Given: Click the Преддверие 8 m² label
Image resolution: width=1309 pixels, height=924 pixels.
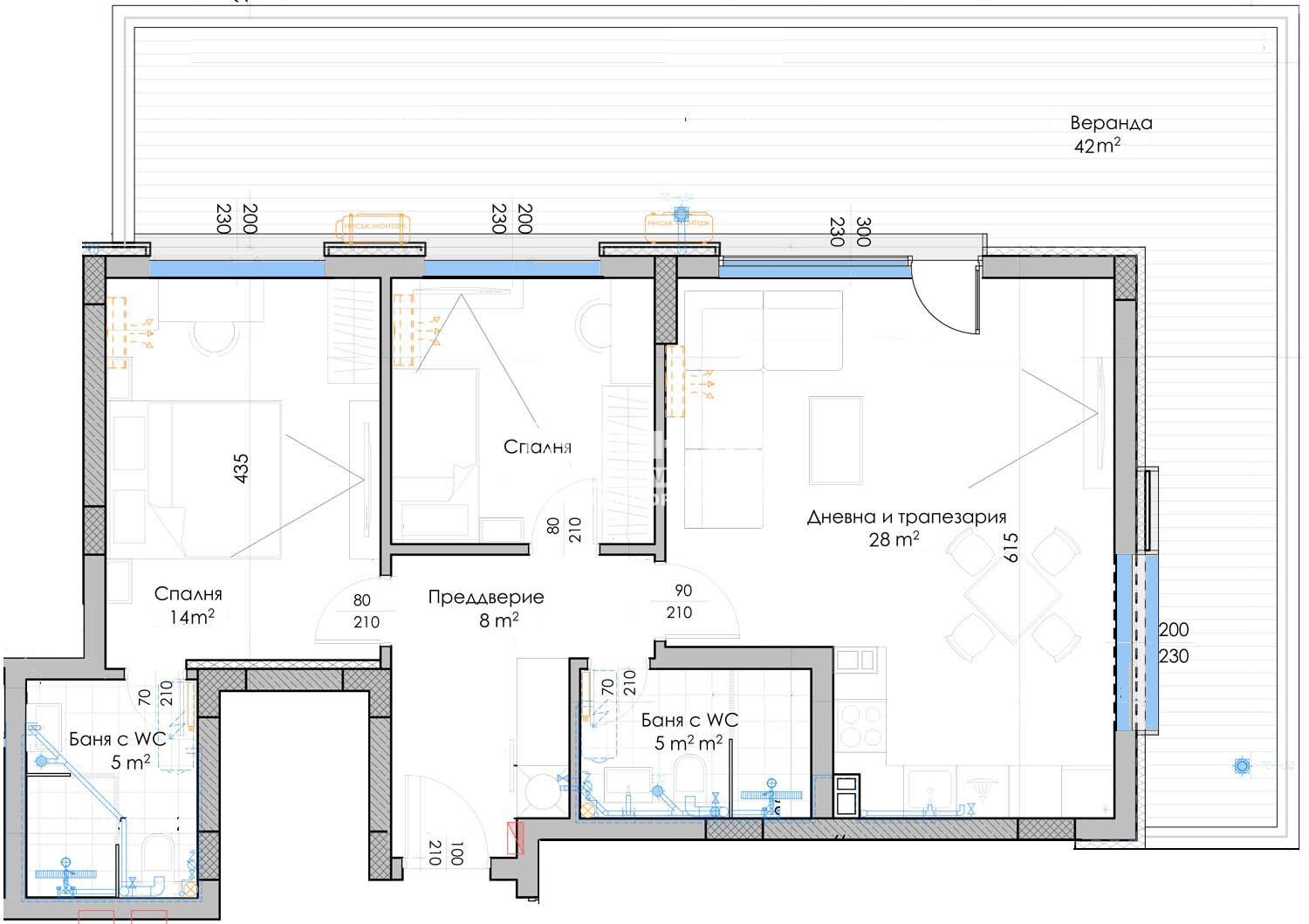Looking at the screenshot, I should pos(486,608).
